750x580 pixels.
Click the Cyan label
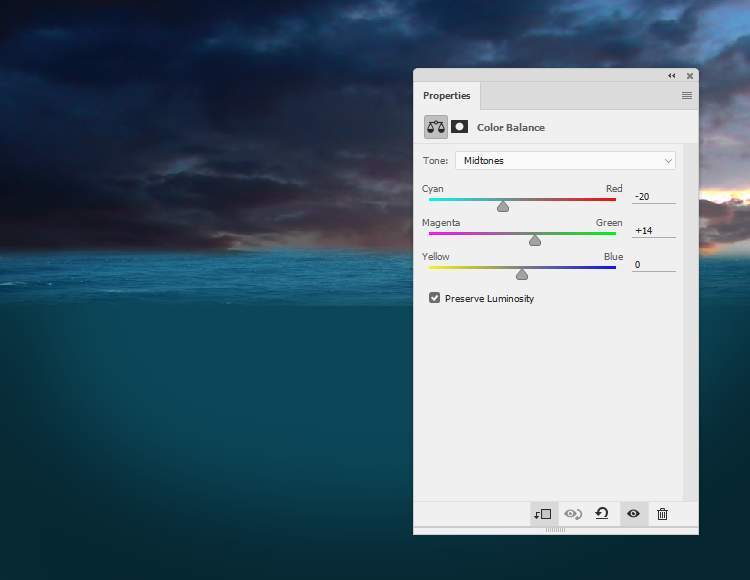click(x=432, y=189)
